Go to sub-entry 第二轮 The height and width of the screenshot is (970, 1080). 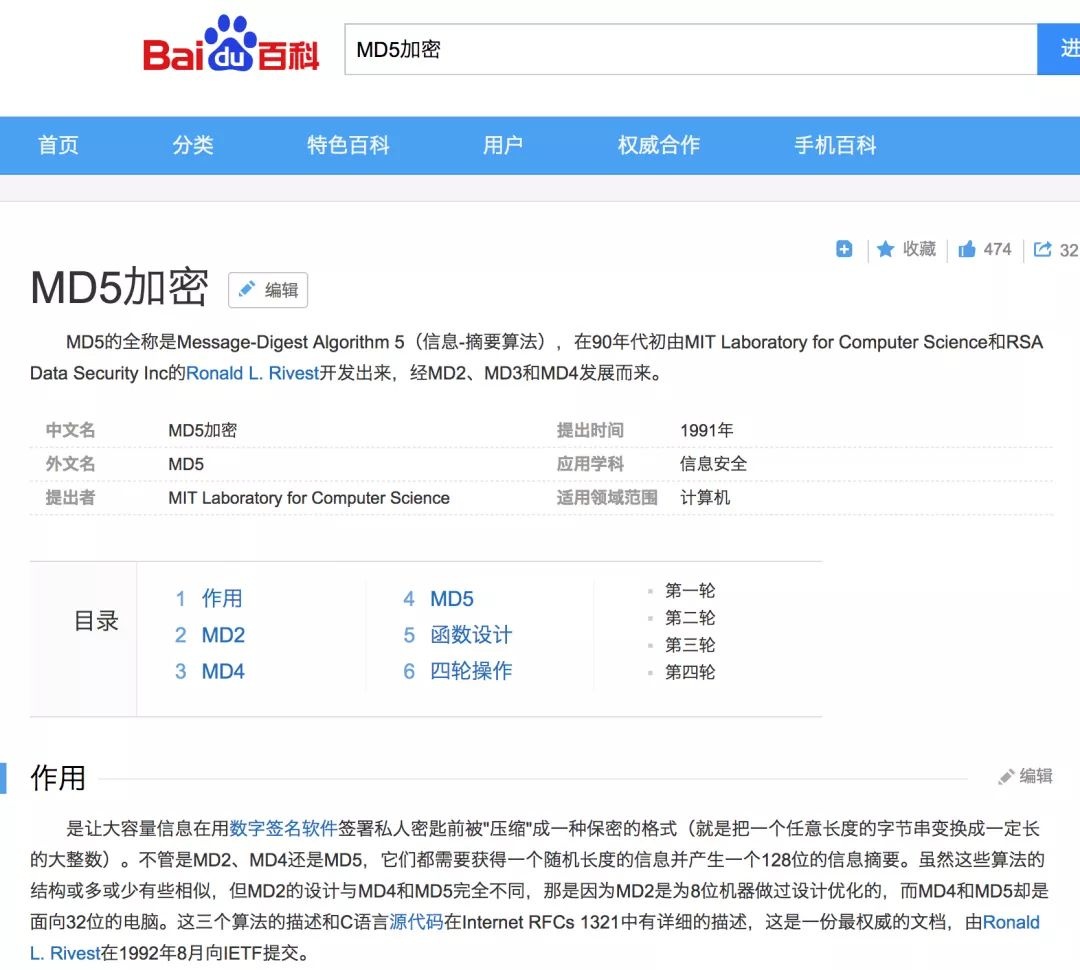(689, 618)
